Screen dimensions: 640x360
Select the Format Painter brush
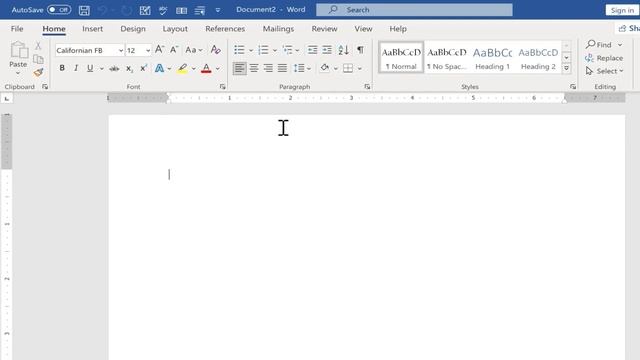click(x=38, y=73)
